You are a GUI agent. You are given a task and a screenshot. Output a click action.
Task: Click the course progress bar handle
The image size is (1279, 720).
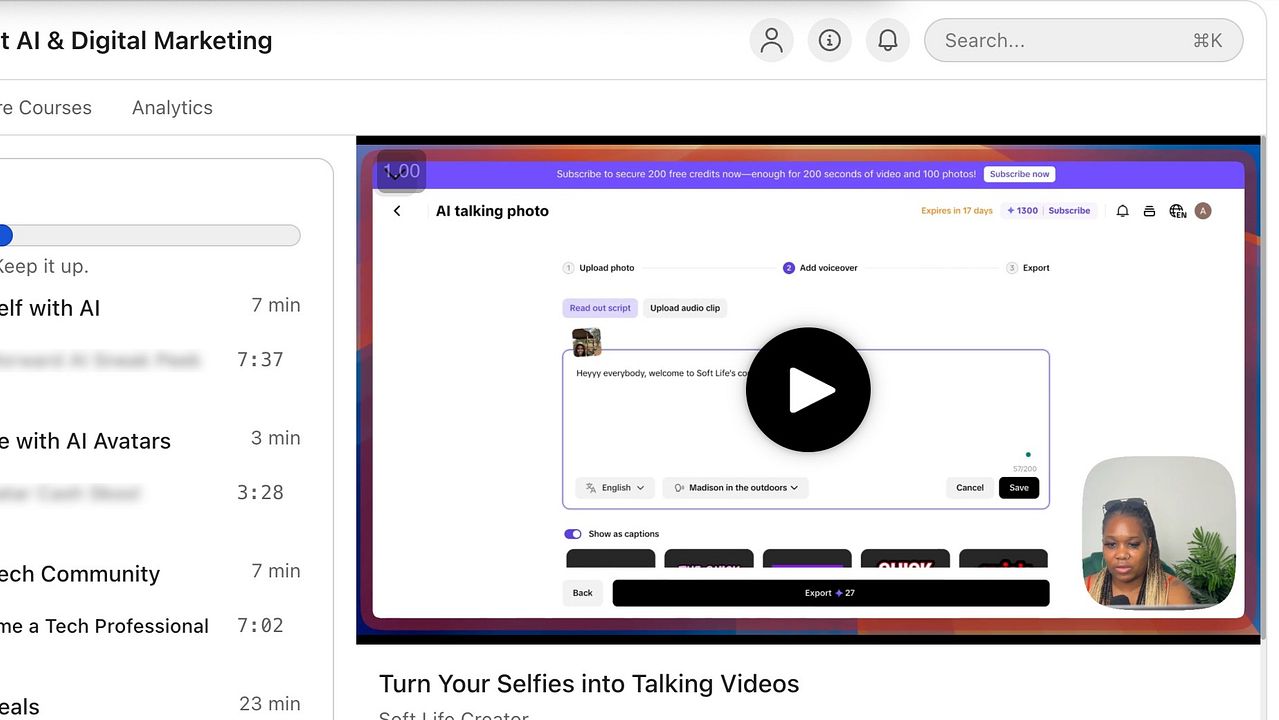point(5,236)
